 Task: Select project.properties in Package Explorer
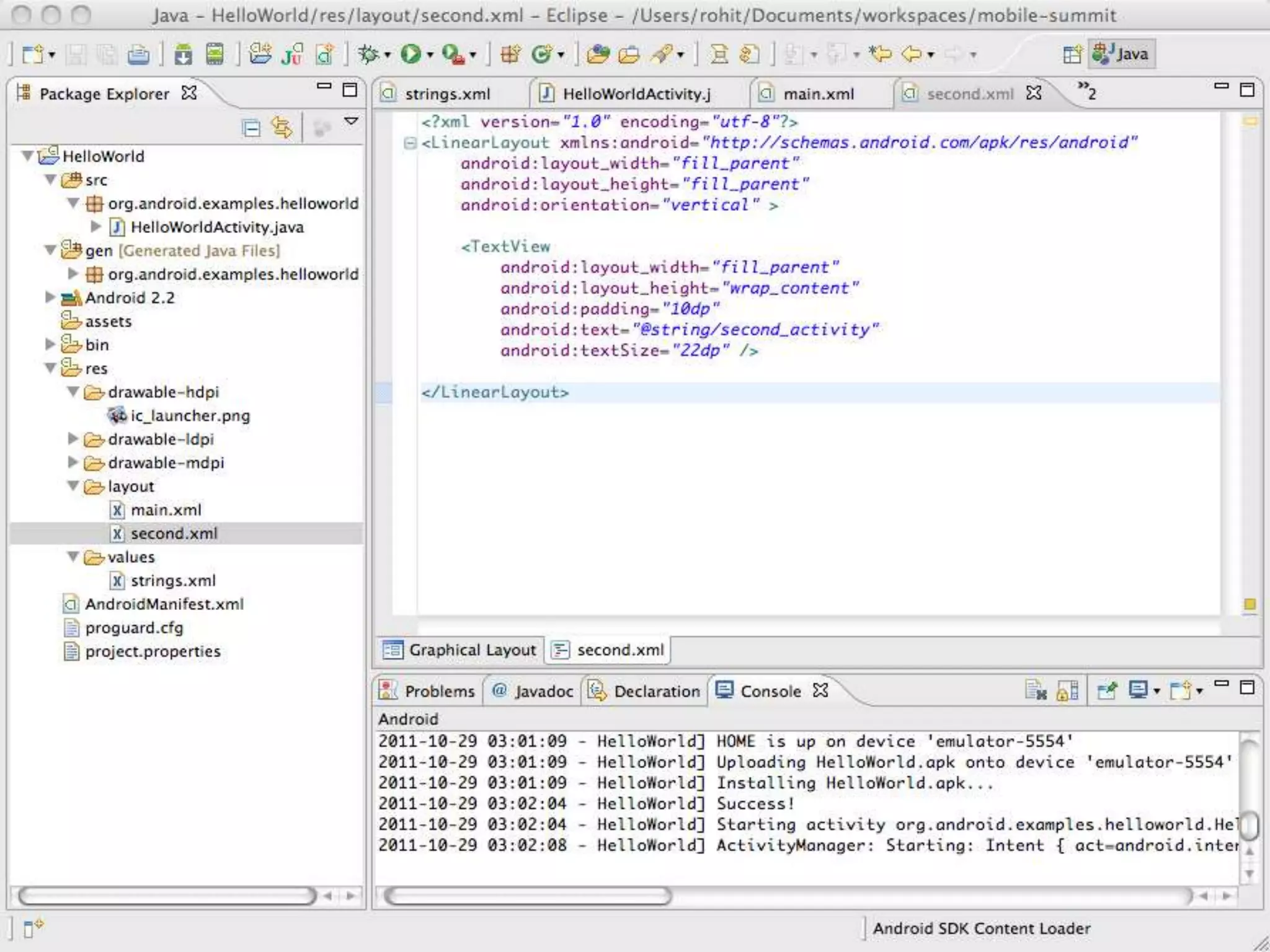[x=153, y=651]
